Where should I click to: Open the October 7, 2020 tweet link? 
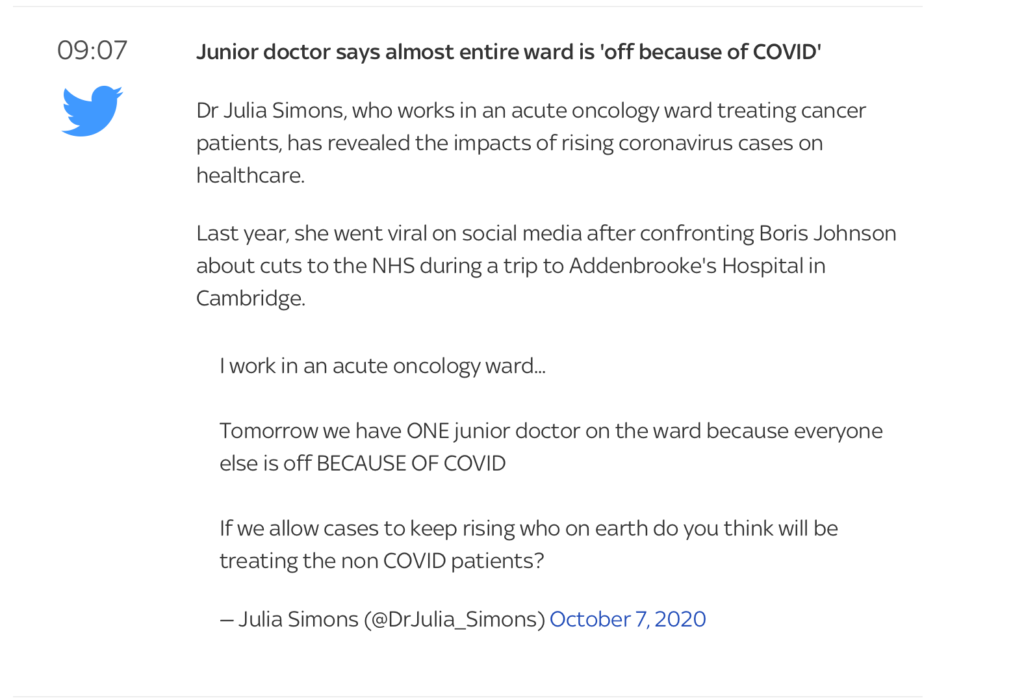tap(628, 619)
